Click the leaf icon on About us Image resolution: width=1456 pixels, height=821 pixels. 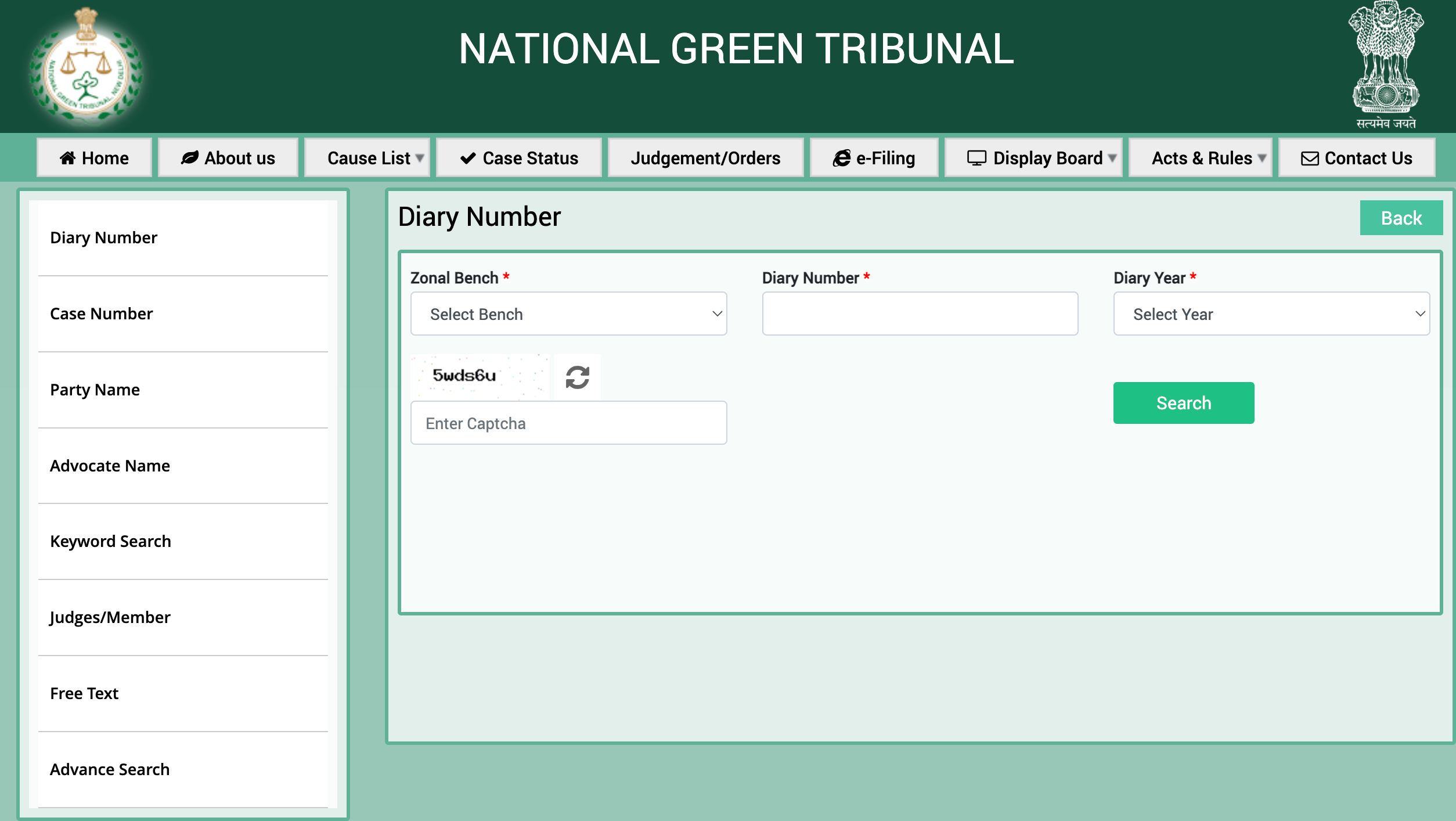point(189,158)
